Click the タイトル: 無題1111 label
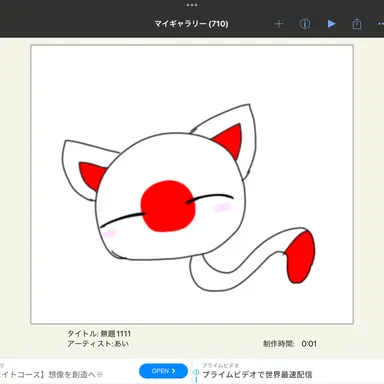 99,334
